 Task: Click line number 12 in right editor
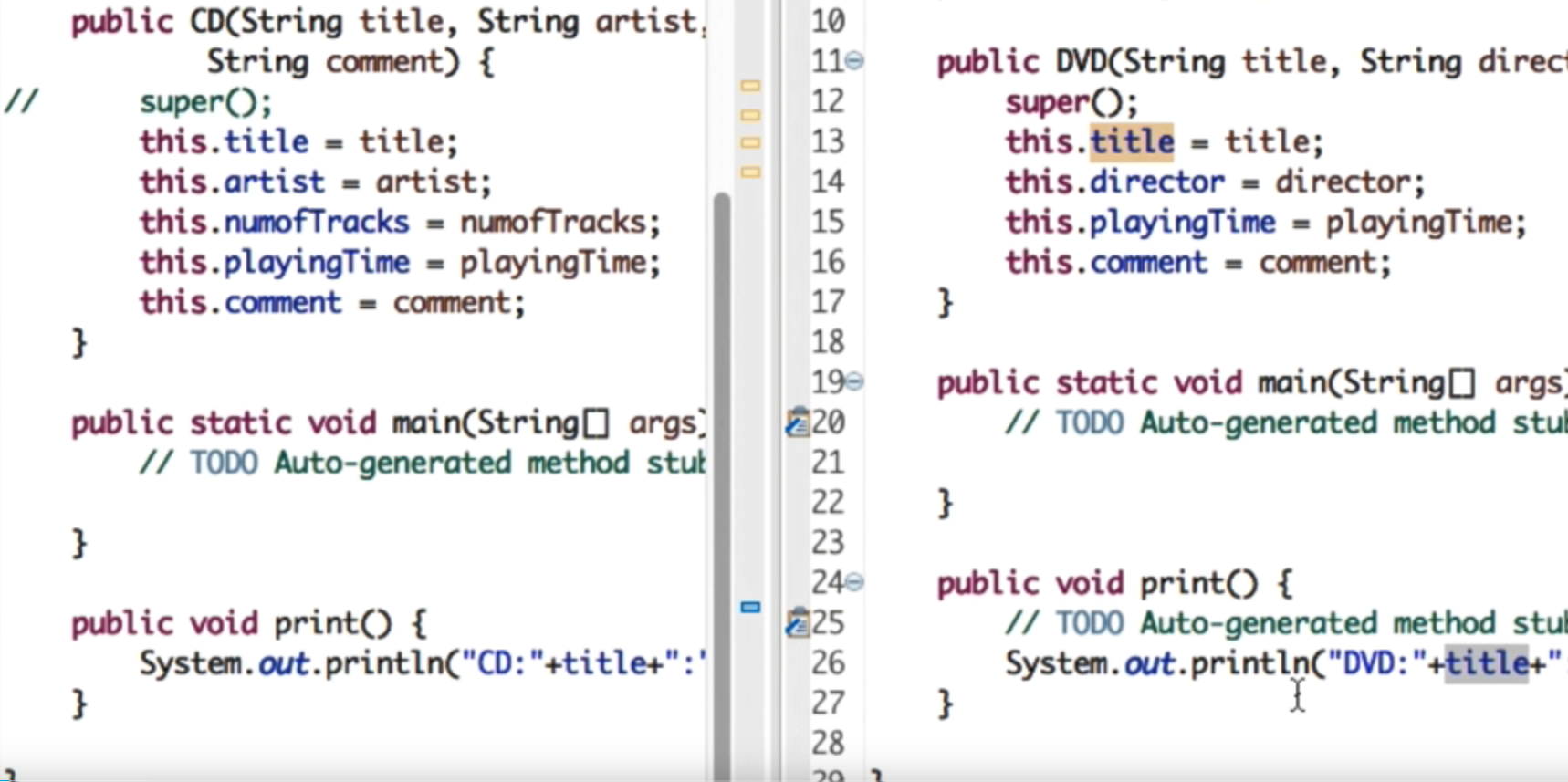(x=828, y=101)
